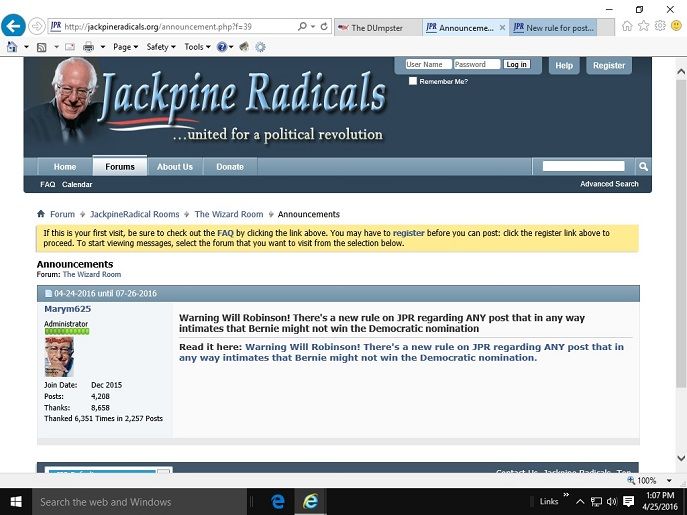Click the Log in button
This screenshot has width=687, height=515.
517,64
